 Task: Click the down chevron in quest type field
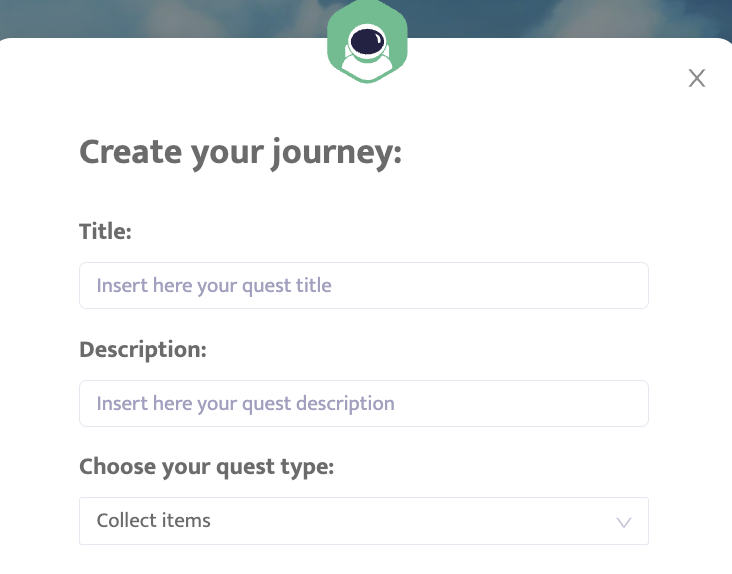[x=624, y=522]
